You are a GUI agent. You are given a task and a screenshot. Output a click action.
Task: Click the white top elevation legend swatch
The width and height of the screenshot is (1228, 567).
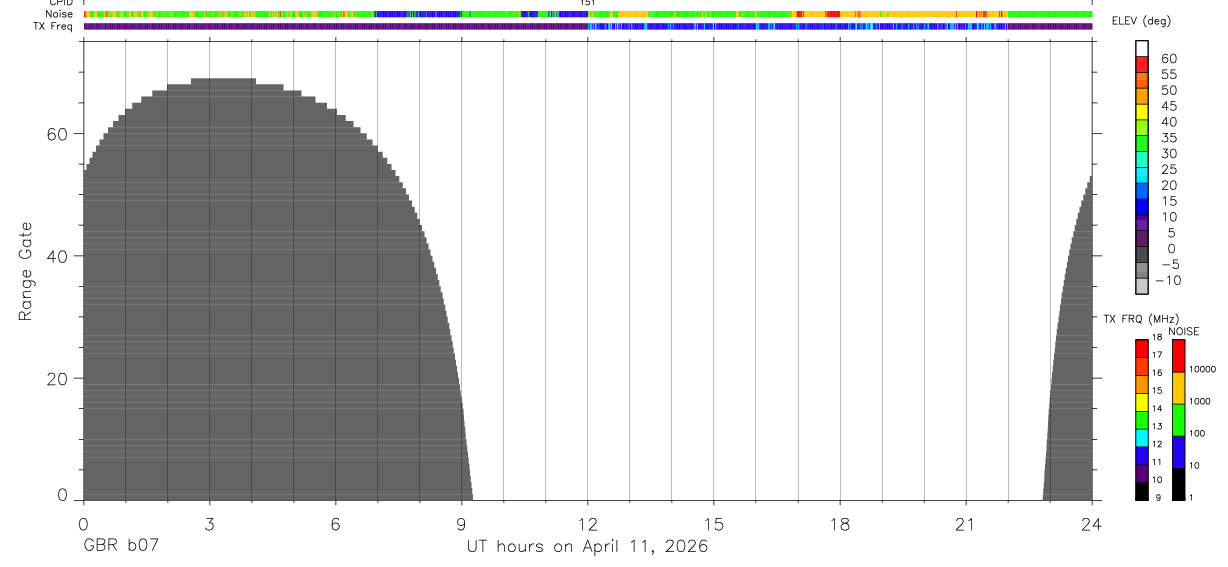1142,49
